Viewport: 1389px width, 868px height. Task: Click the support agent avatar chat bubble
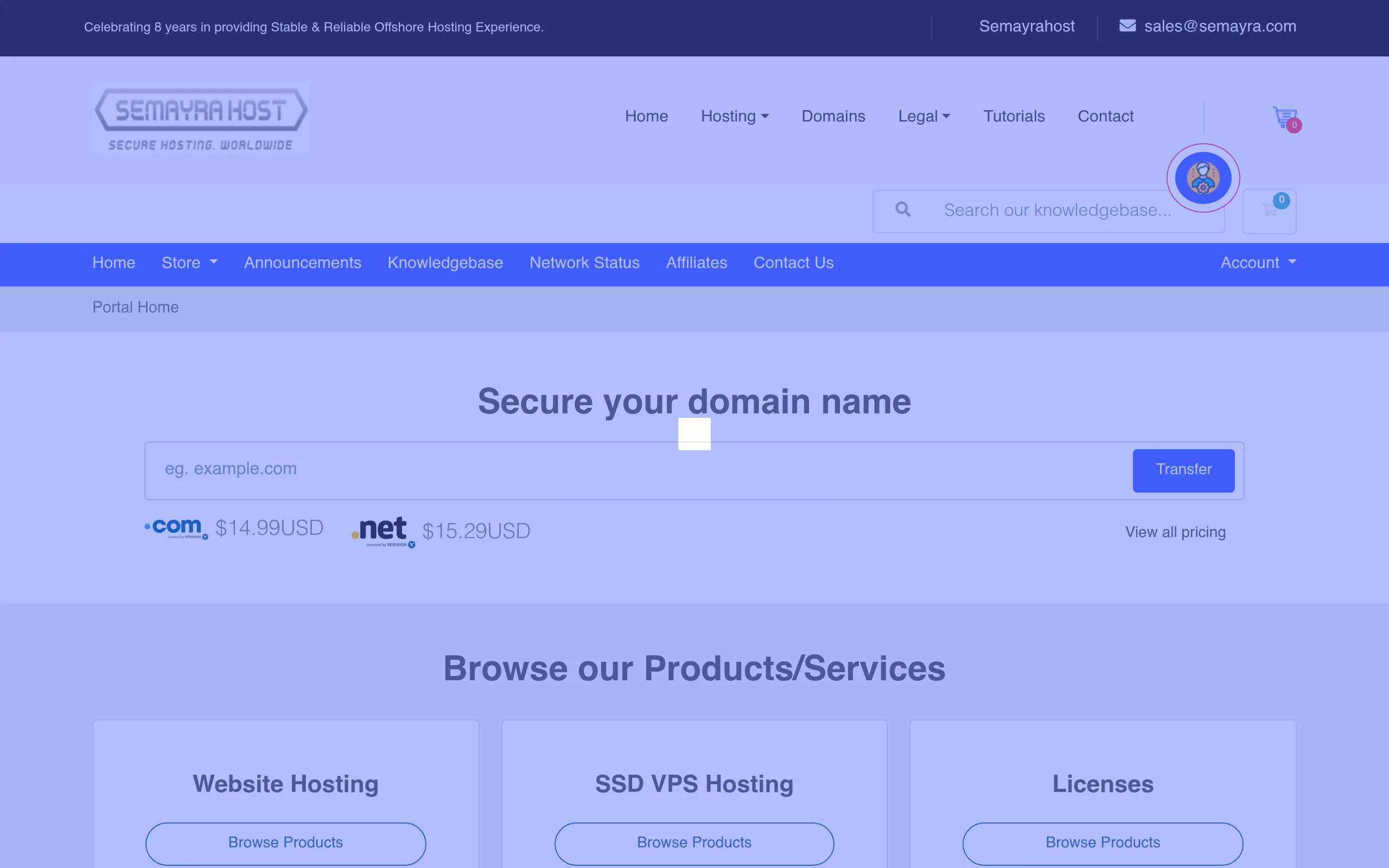point(1203,178)
